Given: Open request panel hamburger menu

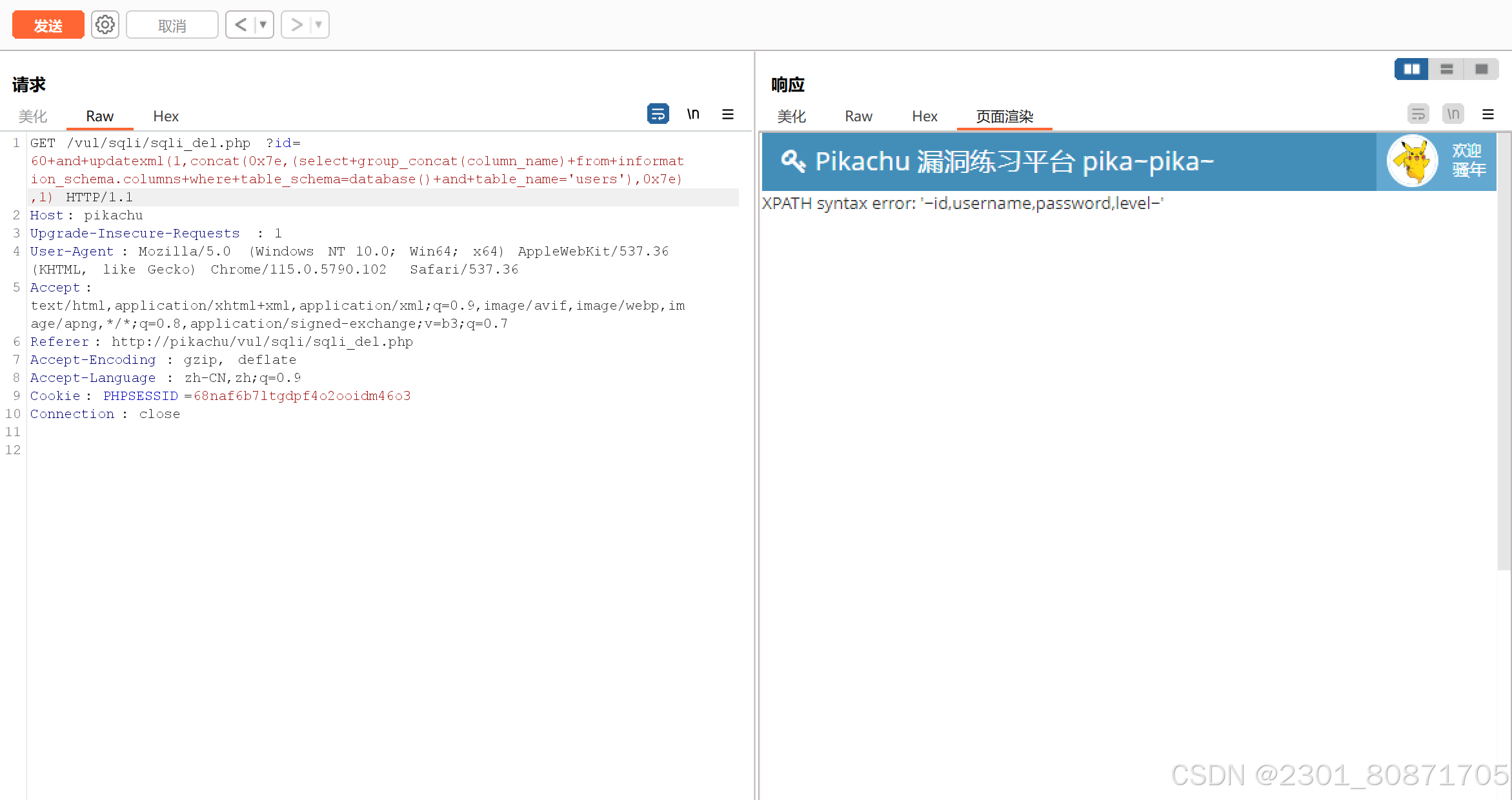Looking at the screenshot, I should pyautogui.click(x=727, y=114).
